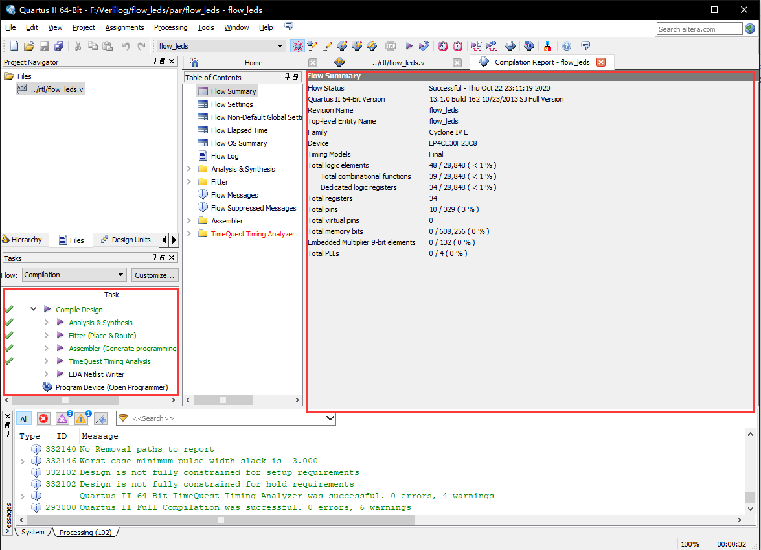Expand message 332146 row
Screen dimensions: 761x550
coord(22,461)
